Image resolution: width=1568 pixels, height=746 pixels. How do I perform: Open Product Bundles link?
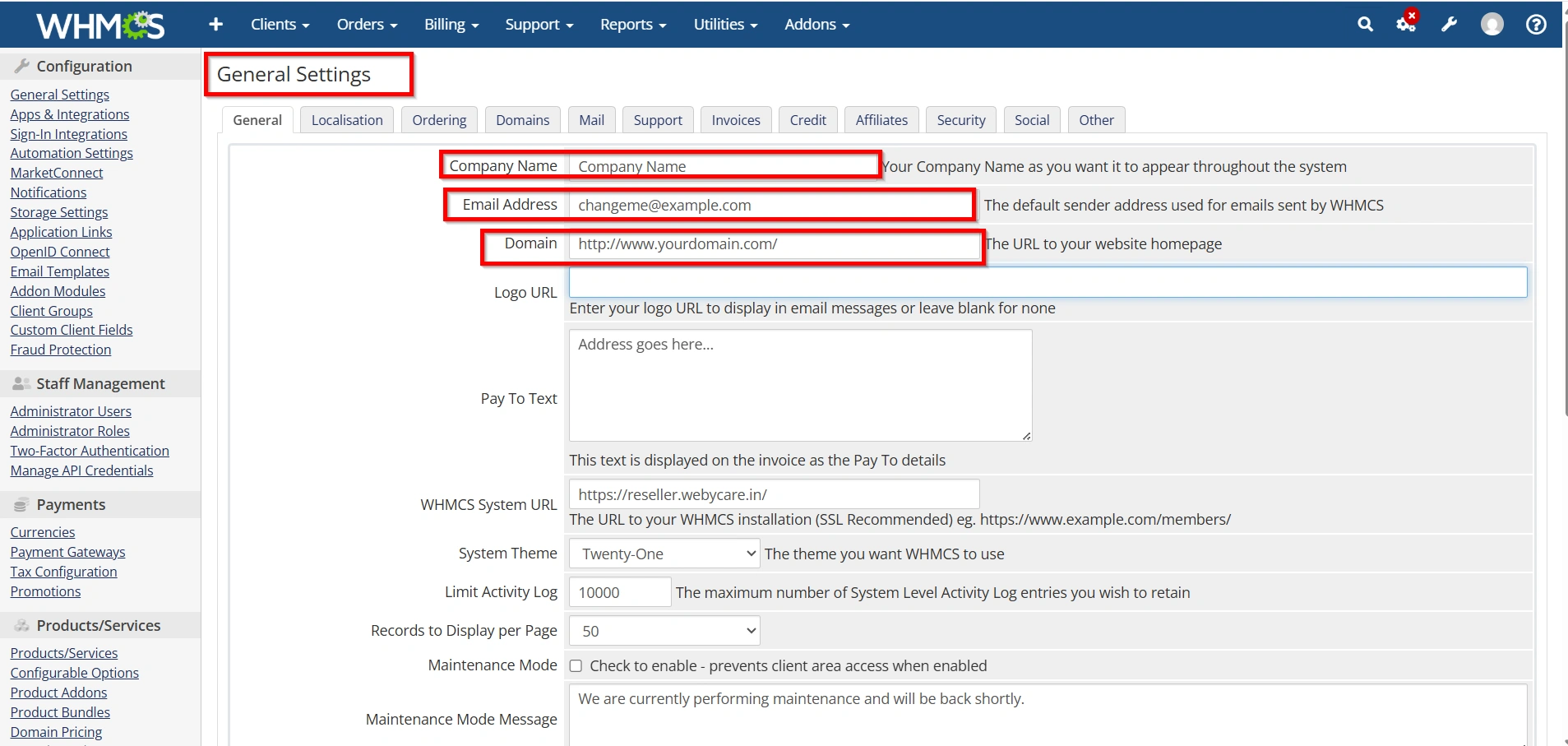(60, 712)
